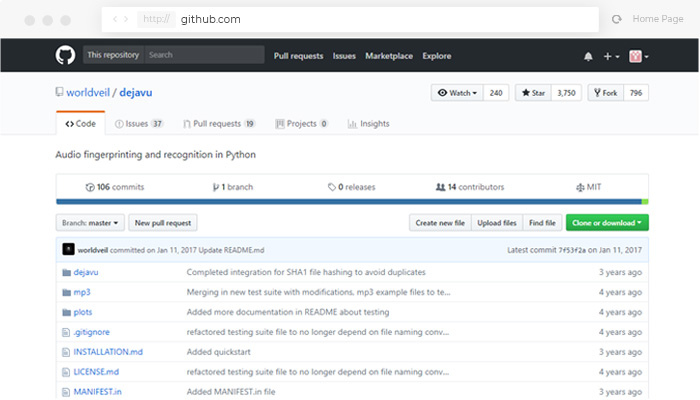700x400 pixels.
Task: Open the notifications bell
Action: [x=588, y=56]
